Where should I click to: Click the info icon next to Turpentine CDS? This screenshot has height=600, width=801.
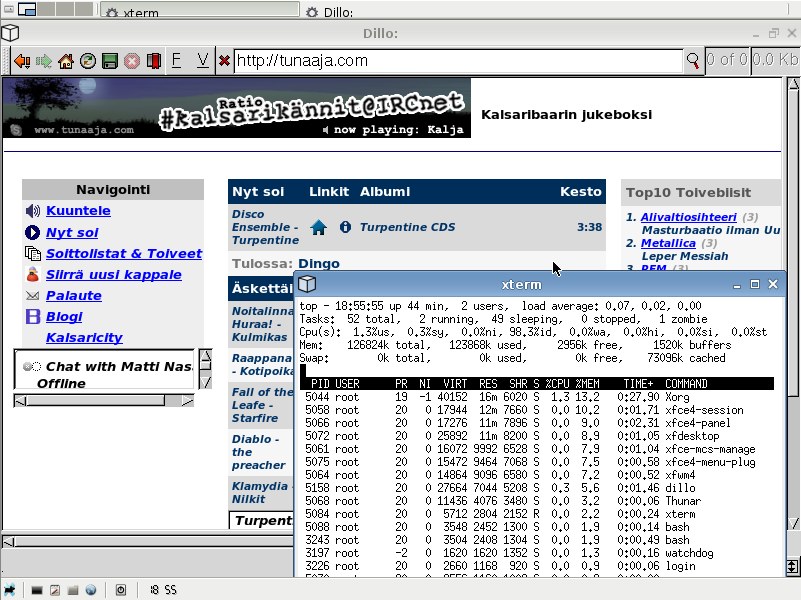point(346,228)
